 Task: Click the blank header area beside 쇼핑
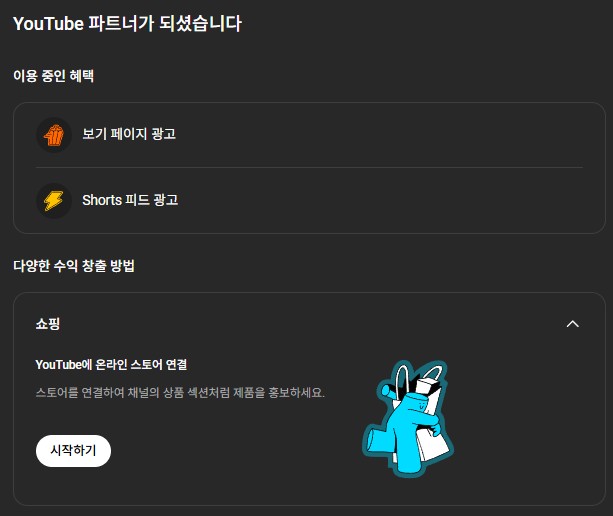[311, 324]
